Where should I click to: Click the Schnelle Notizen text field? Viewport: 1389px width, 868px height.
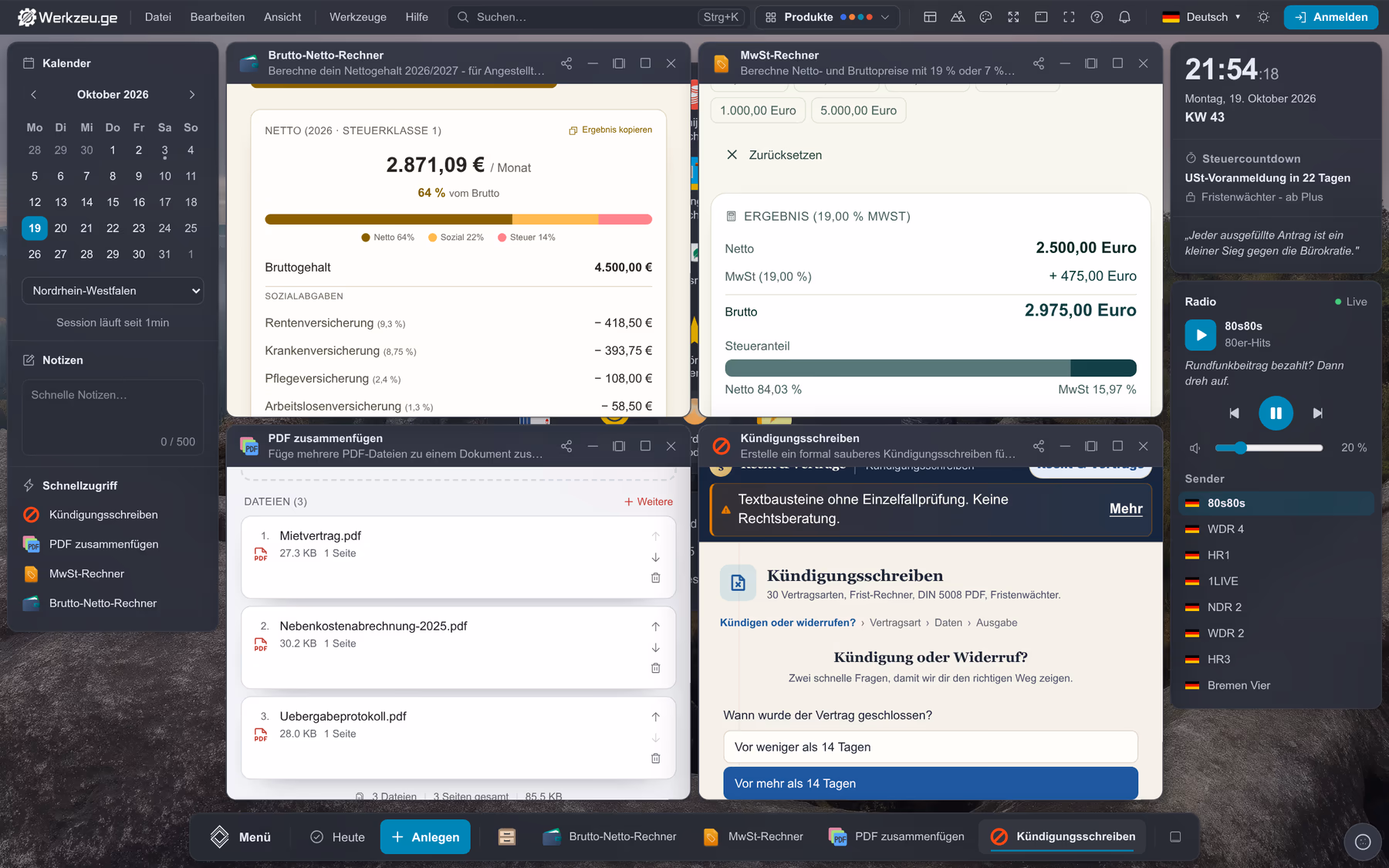pyautogui.click(x=113, y=417)
